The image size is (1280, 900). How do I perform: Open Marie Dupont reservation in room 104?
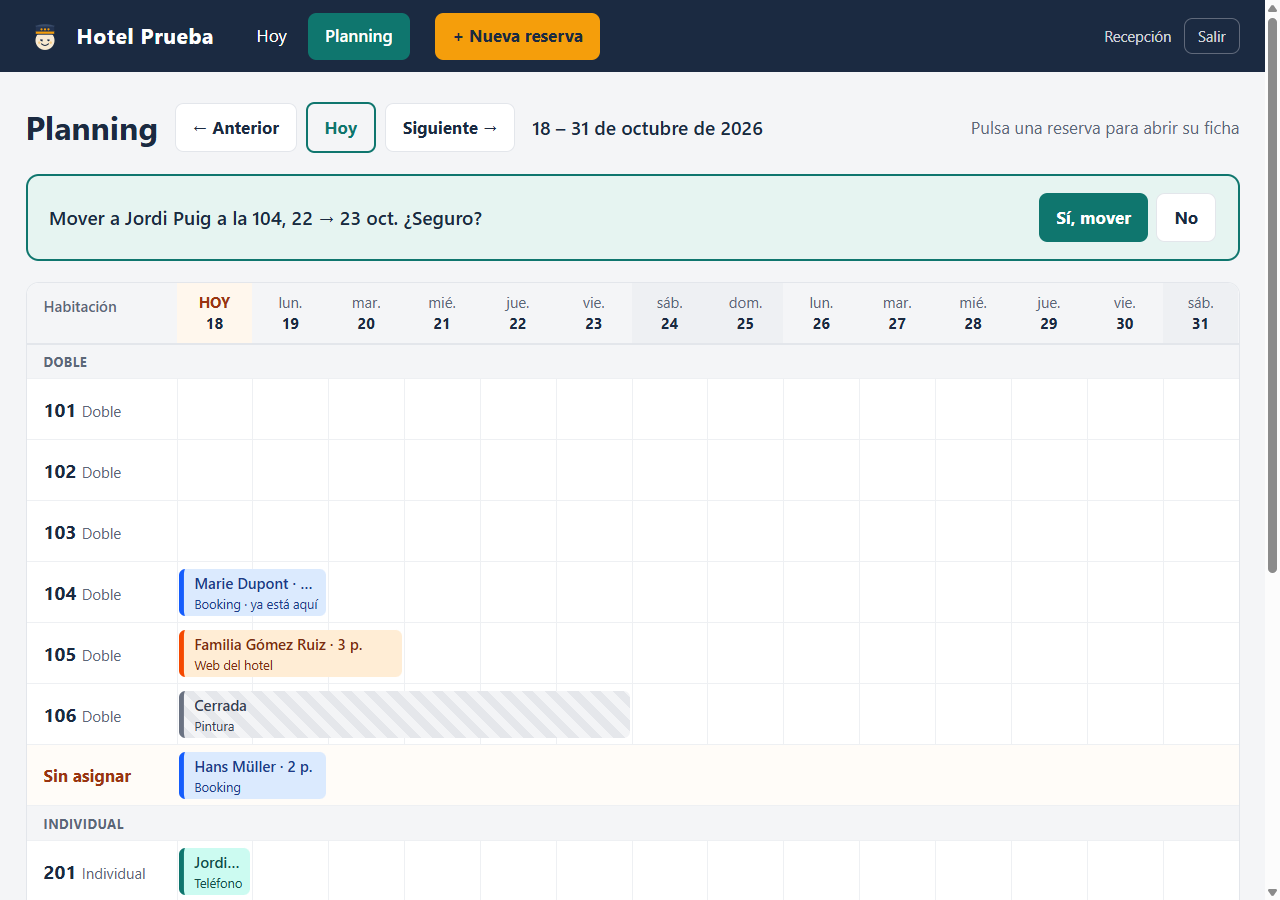tap(252, 593)
